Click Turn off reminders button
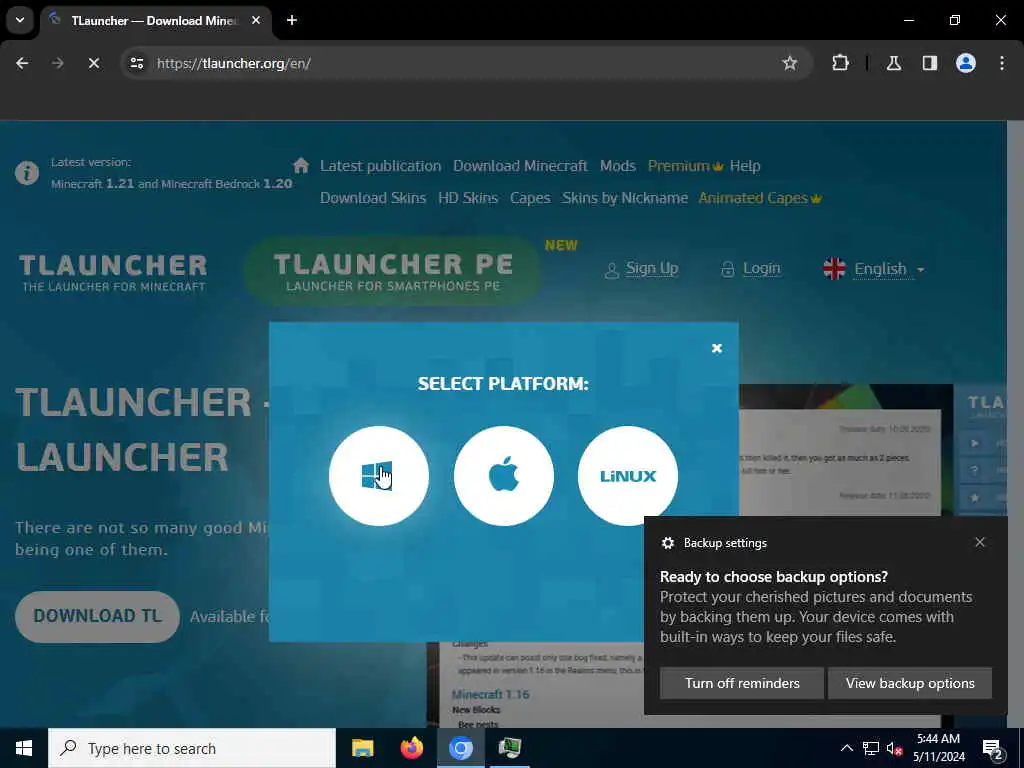Viewport: 1024px width, 768px height. pos(742,683)
